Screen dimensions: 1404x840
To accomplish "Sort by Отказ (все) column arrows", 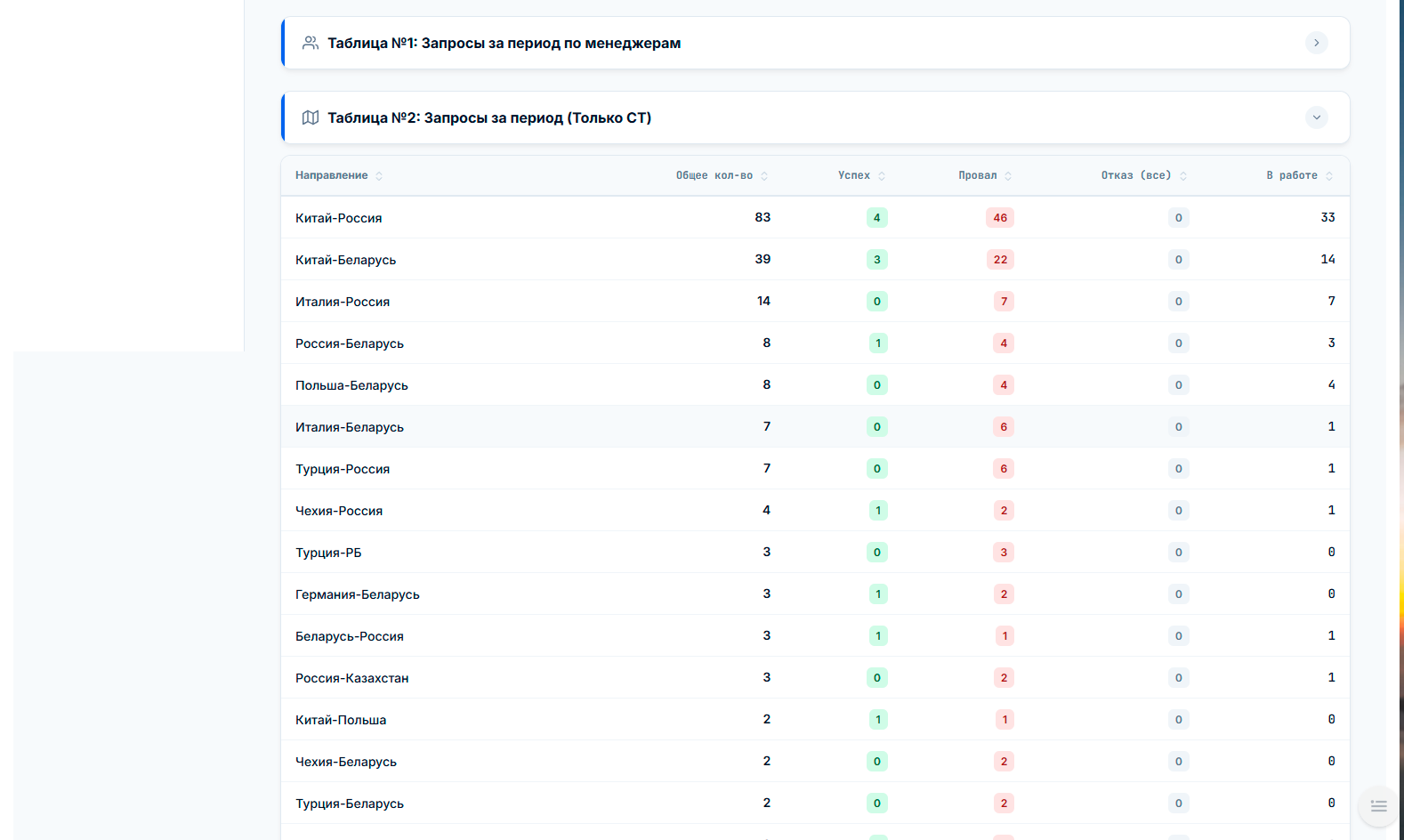I will pos(1183,176).
